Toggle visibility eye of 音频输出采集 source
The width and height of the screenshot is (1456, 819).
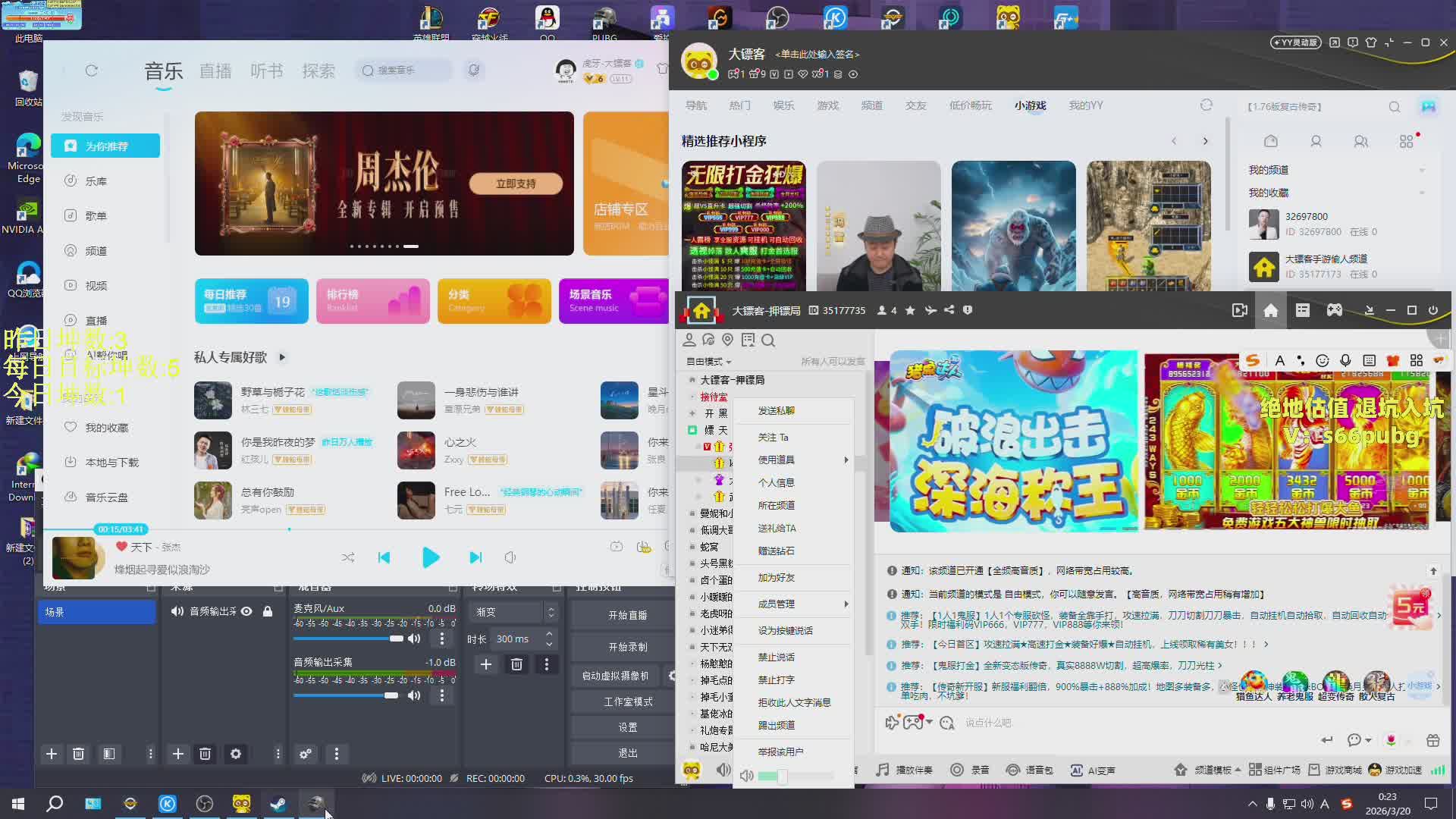pyautogui.click(x=246, y=611)
